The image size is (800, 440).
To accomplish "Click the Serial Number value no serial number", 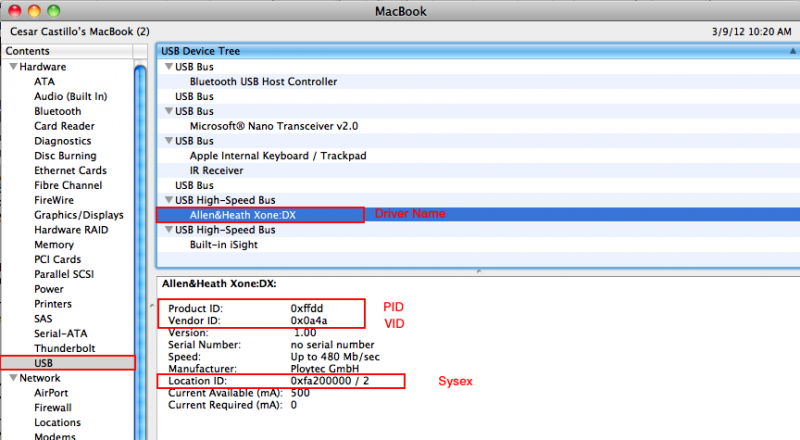I will (332, 345).
